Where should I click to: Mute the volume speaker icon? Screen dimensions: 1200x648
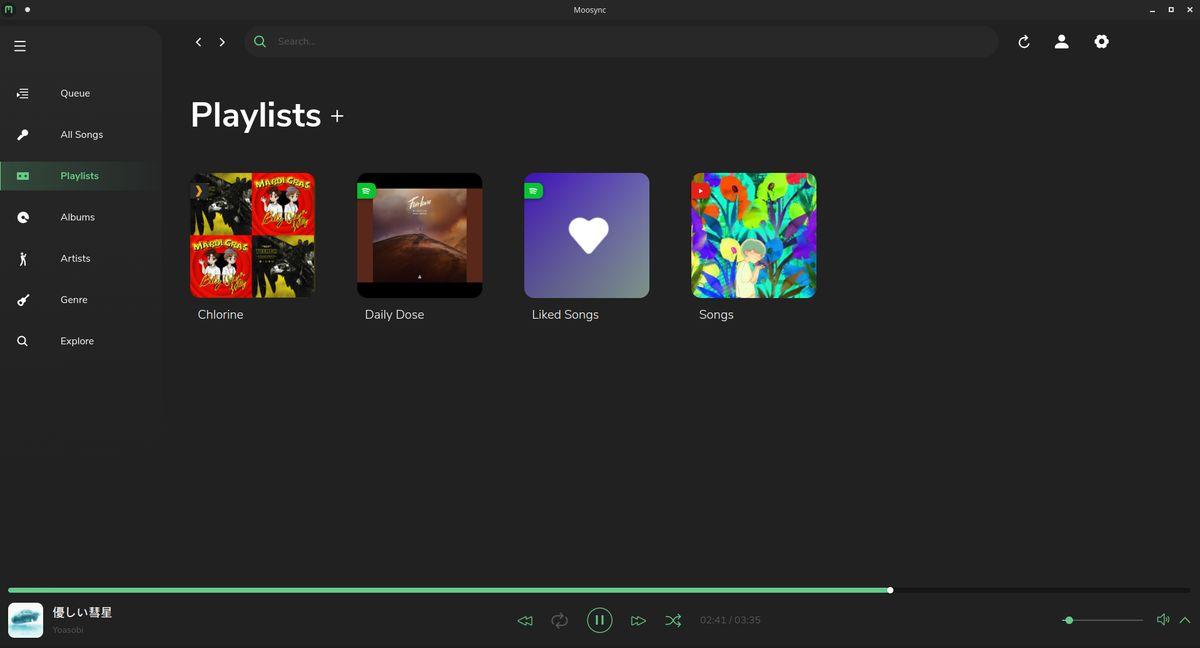[1163, 620]
